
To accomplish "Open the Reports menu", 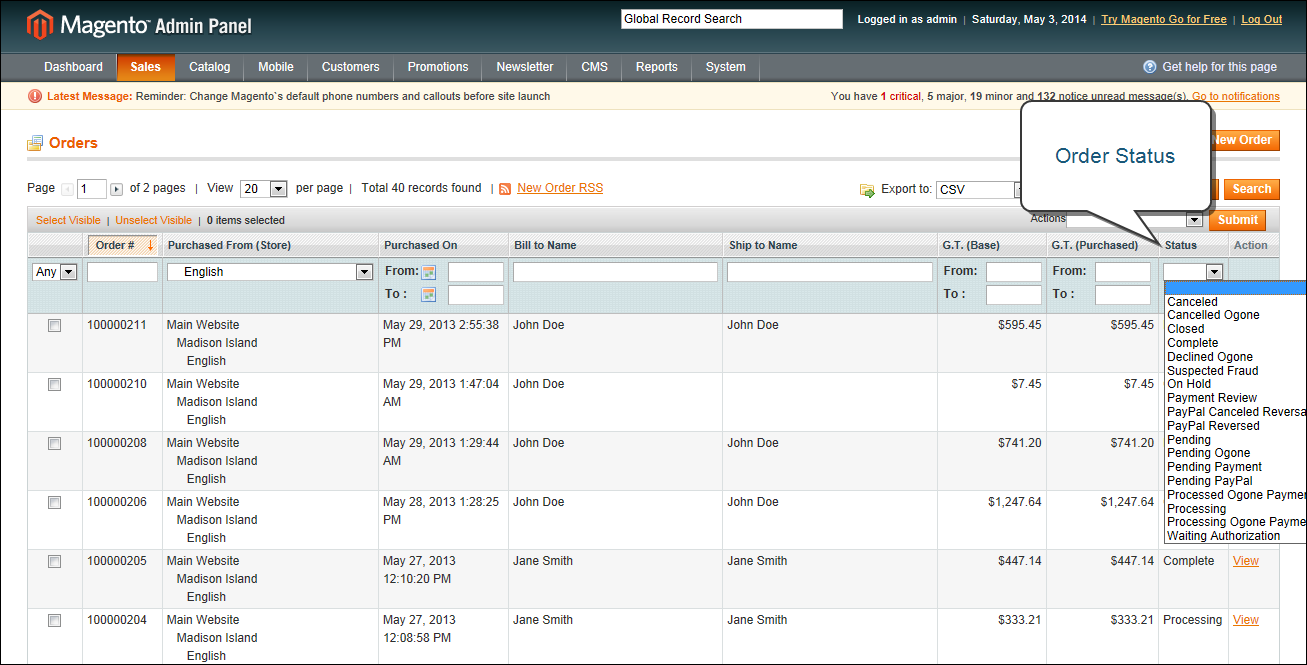I will coord(657,67).
